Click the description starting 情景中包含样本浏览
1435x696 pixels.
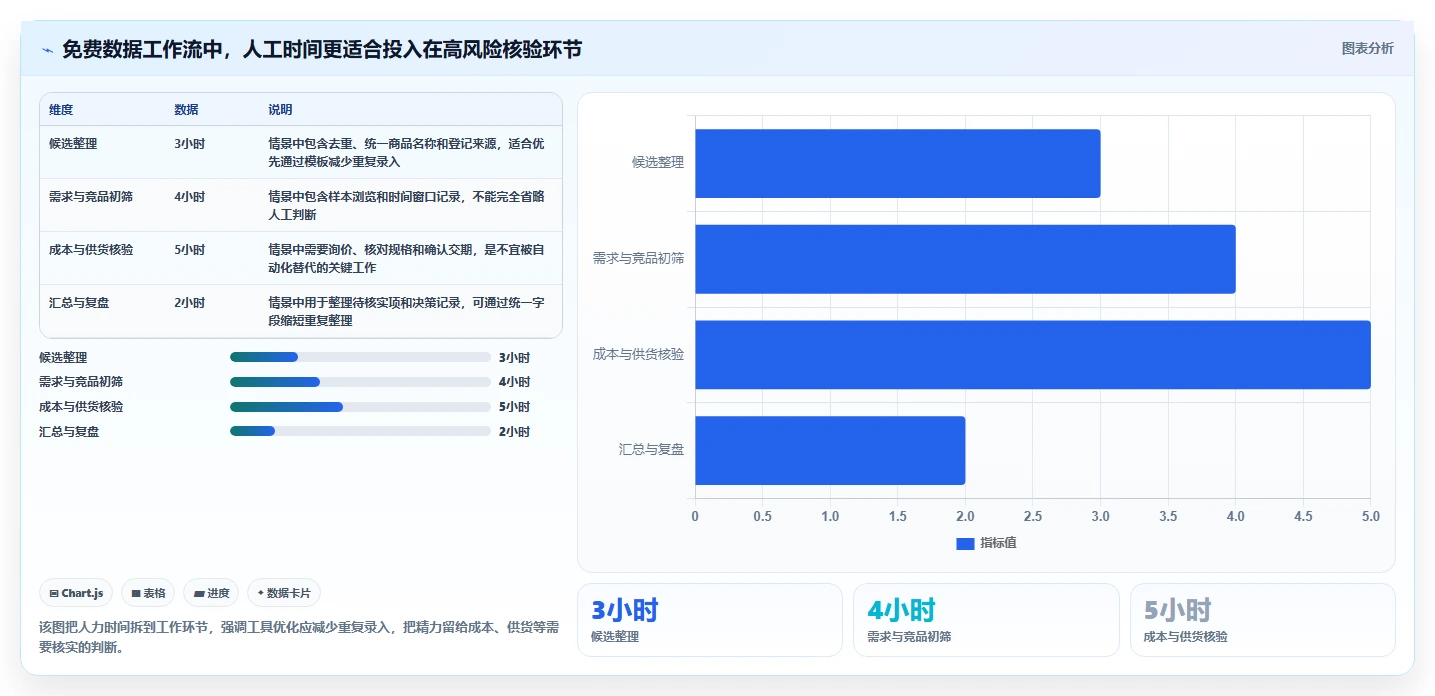click(x=407, y=205)
